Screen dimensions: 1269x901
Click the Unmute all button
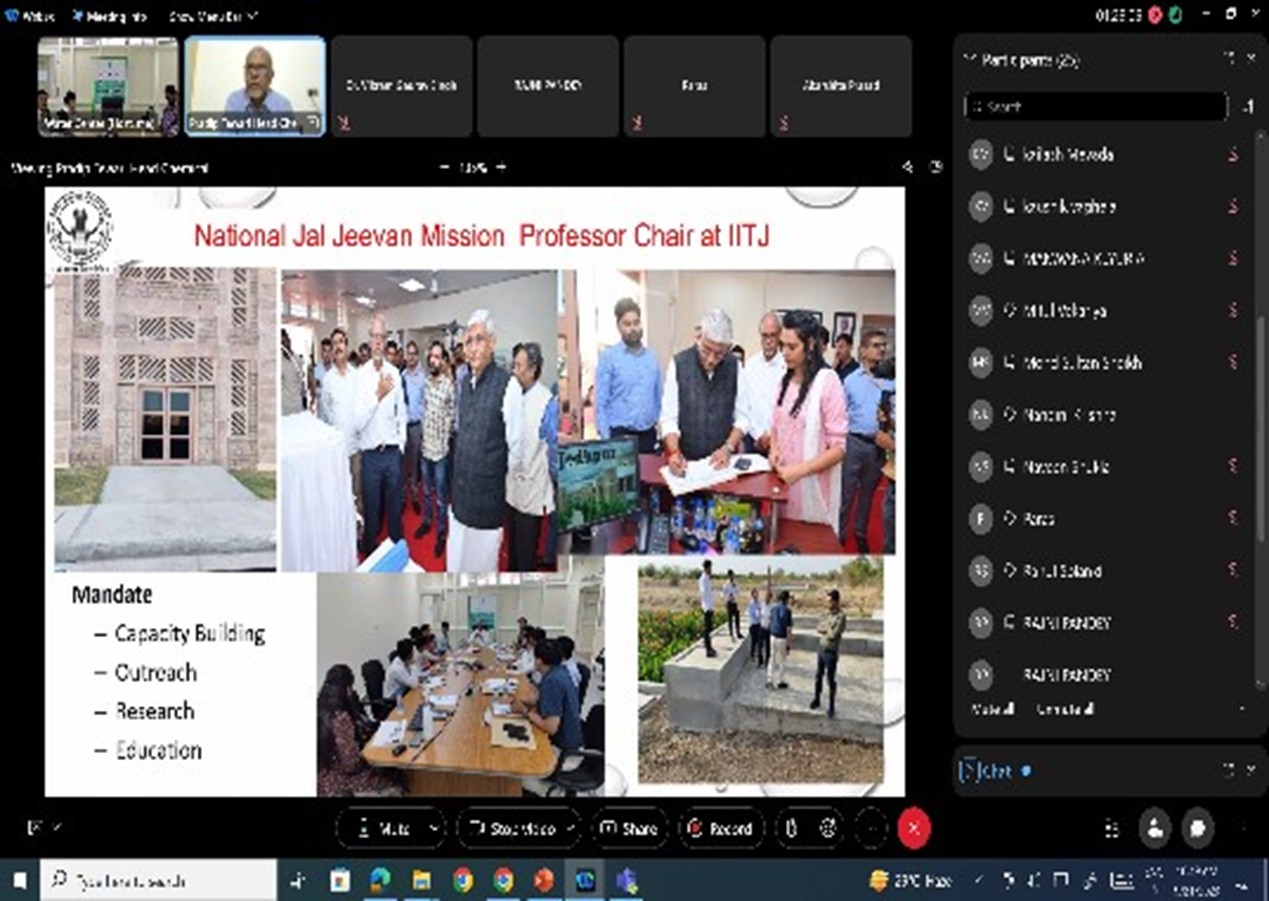[1063, 711]
